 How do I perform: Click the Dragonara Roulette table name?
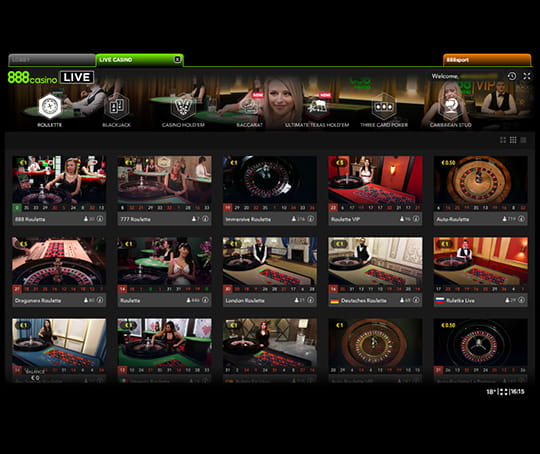[38, 300]
